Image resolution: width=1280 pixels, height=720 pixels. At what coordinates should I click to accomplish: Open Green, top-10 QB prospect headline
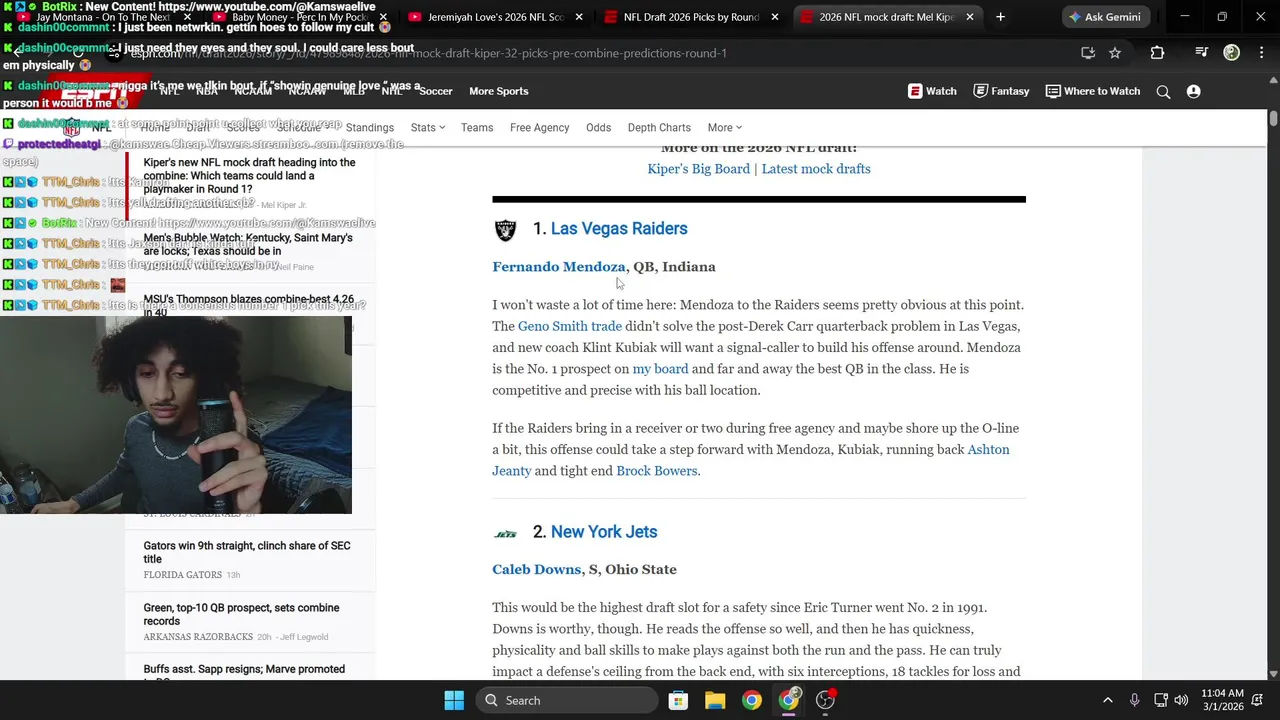pos(241,614)
